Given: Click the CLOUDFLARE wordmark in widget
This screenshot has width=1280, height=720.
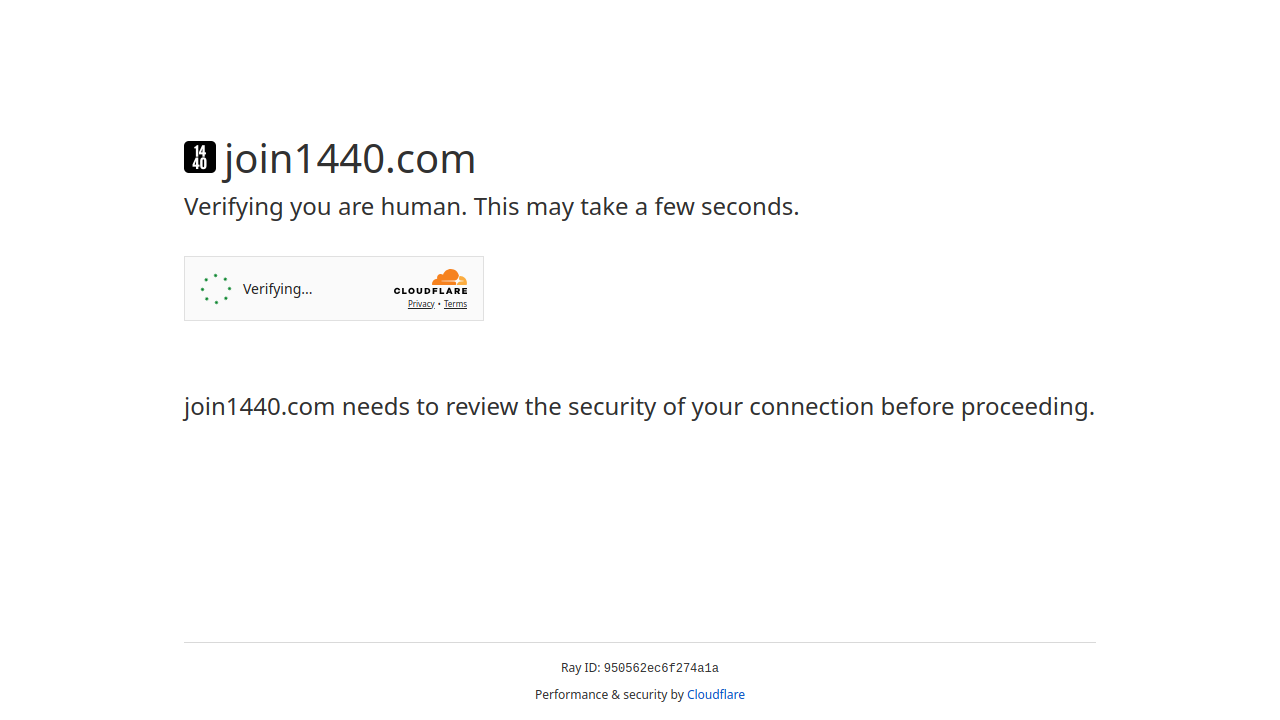Looking at the screenshot, I should [x=430, y=291].
